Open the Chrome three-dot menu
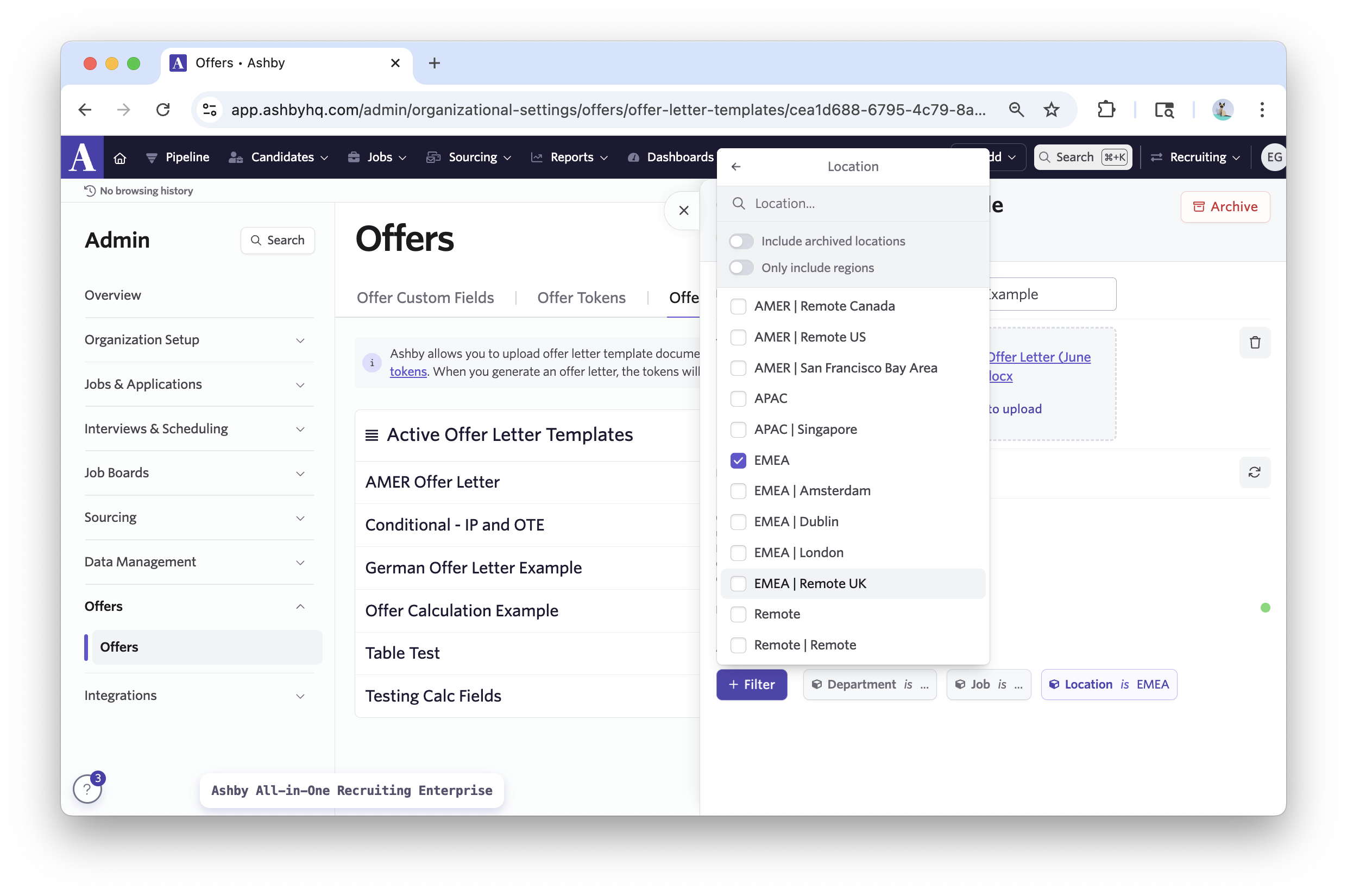Image resolution: width=1347 pixels, height=896 pixels. coord(1262,109)
